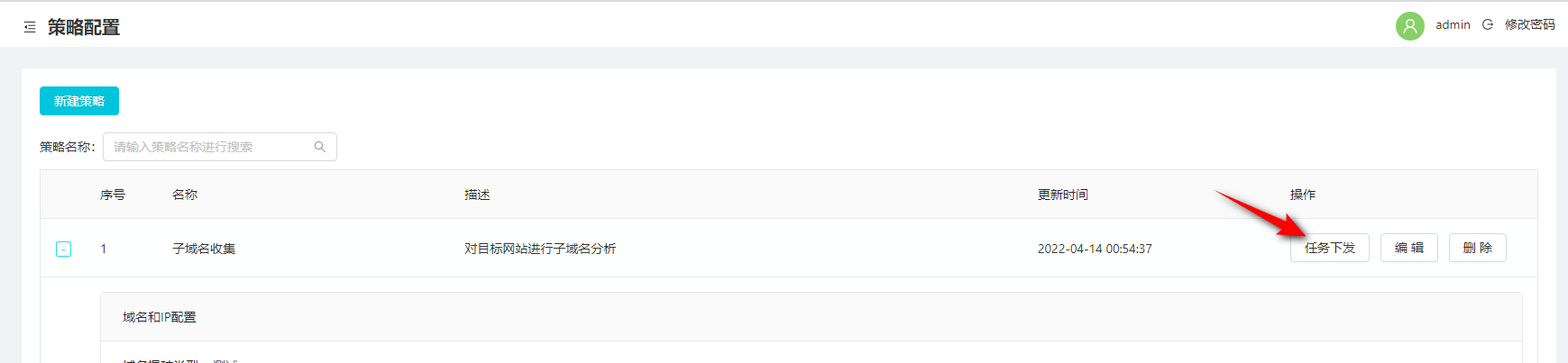Open the 修改密码 link
The height and width of the screenshot is (363, 1568).
(1529, 25)
